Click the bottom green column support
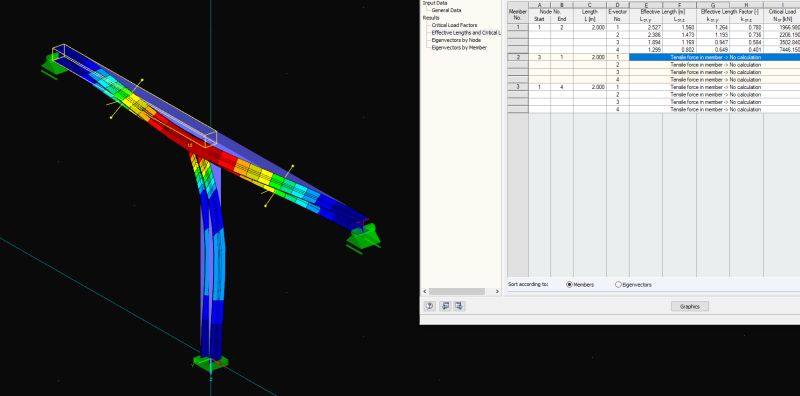This screenshot has height=396, width=800. pyautogui.click(x=211, y=363)
